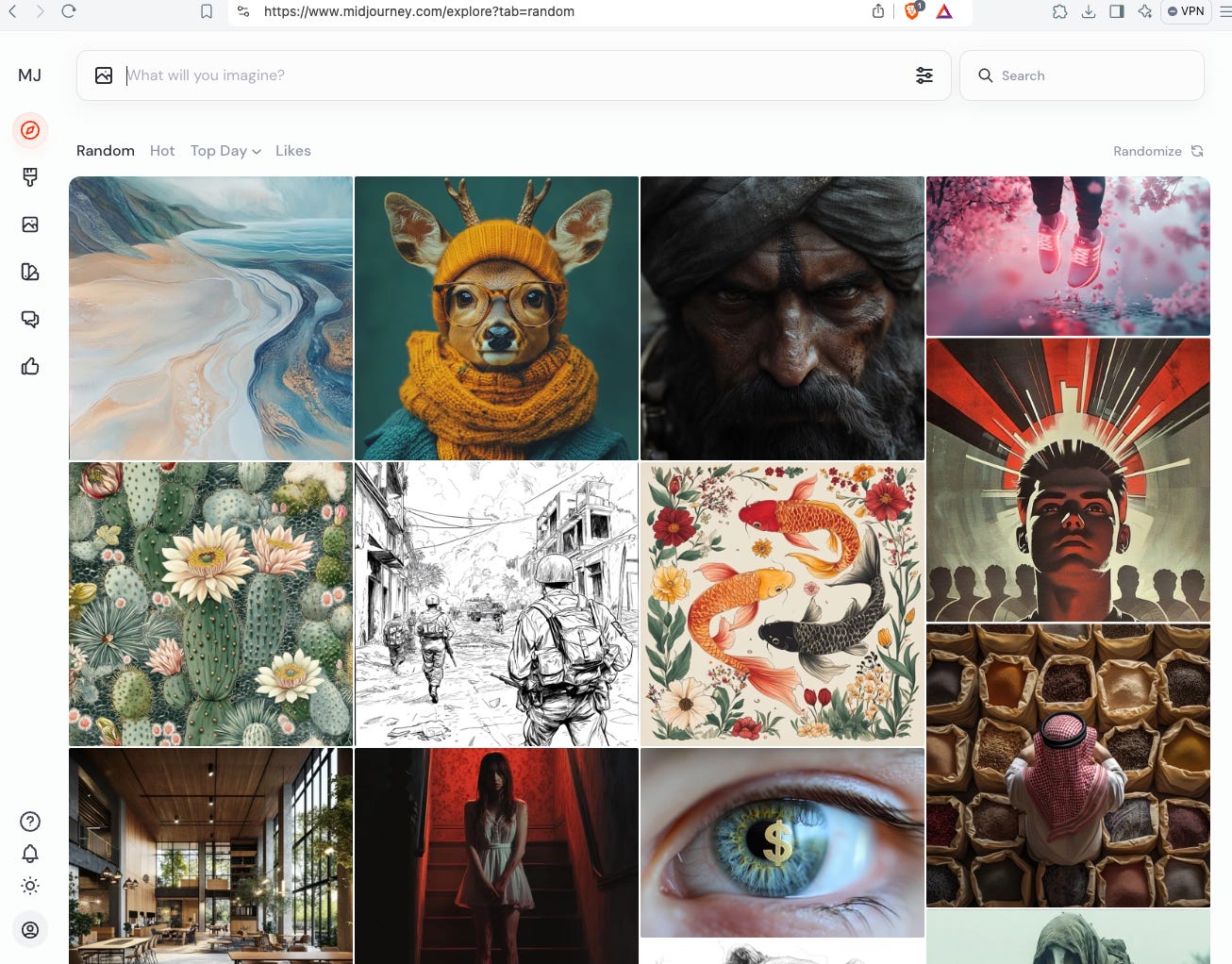Screen dimensions: 1232x964
Task: Select the Random tab
Action: (106, 151)
